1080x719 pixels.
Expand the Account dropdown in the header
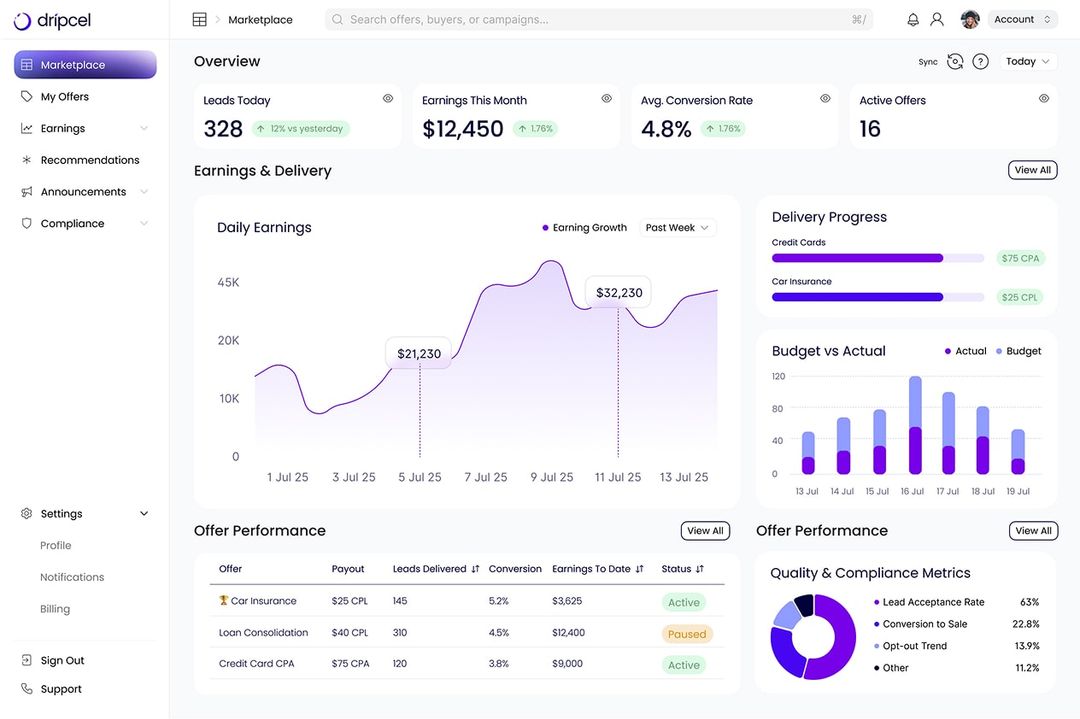(1022, 18)
